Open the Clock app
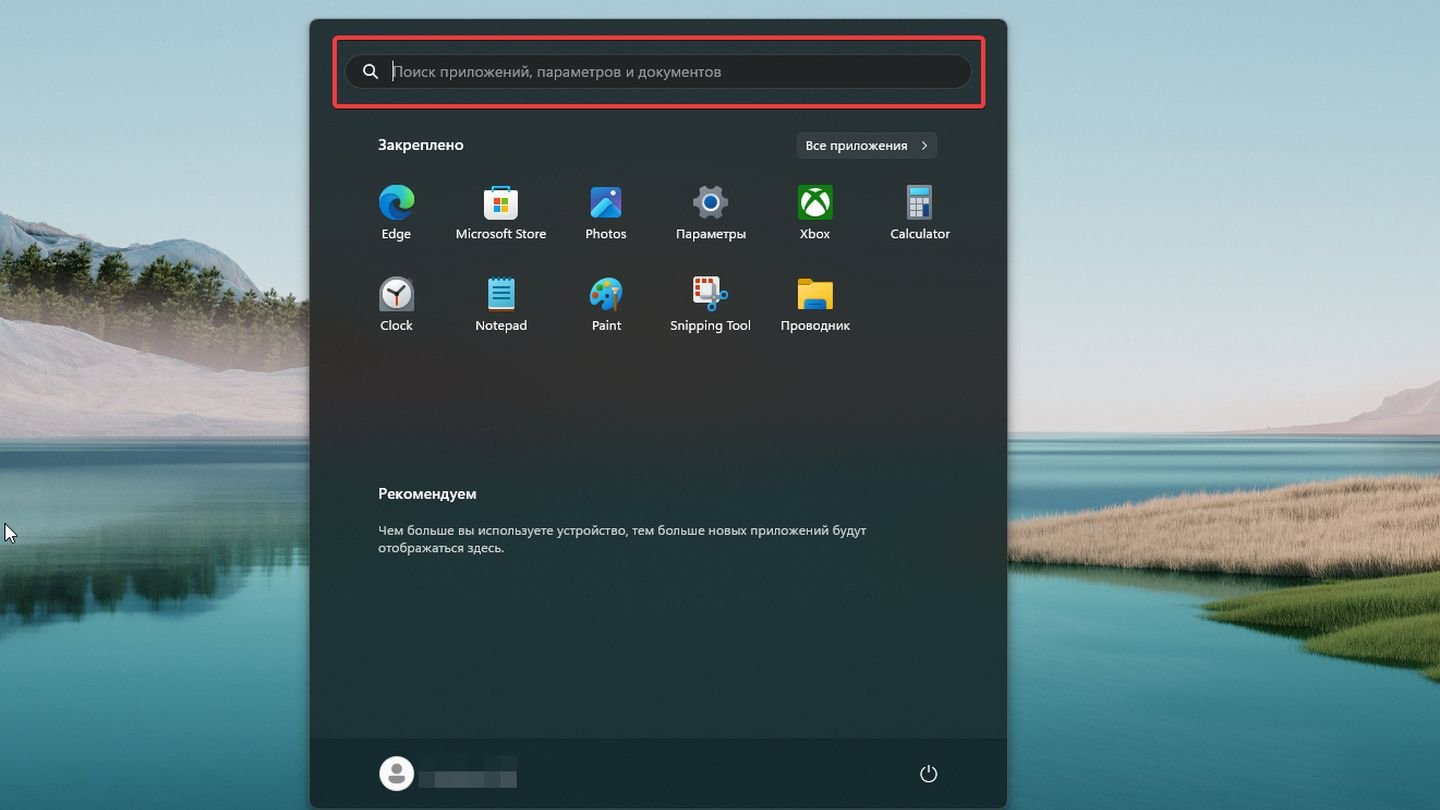The height and width of the screenshot is (810, 1440). tap(396, 294)
